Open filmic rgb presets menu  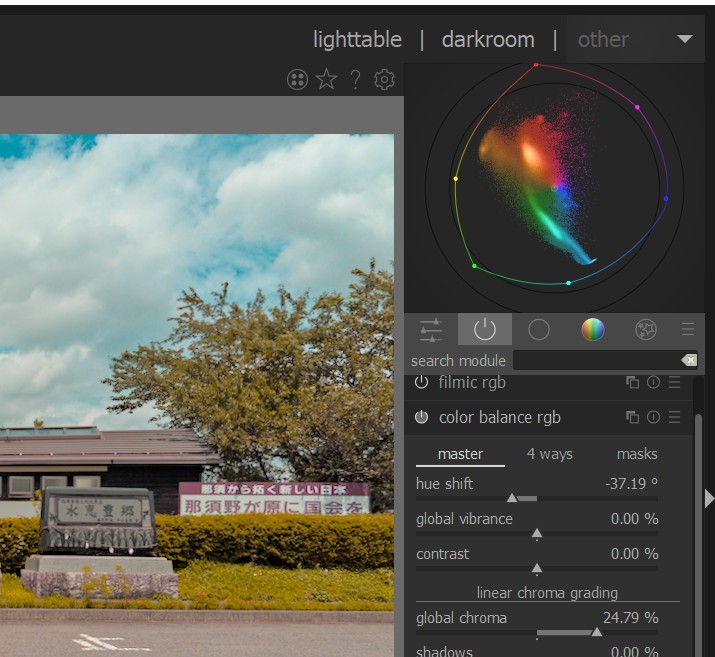click(674, 382)
